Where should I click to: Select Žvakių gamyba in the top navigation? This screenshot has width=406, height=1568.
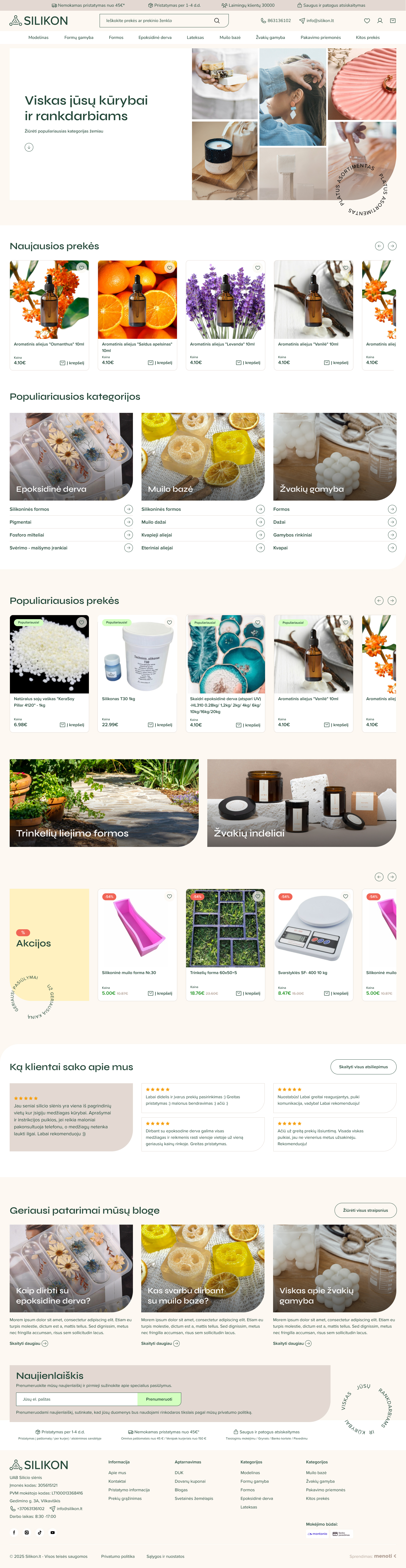(x=270, y=38)
